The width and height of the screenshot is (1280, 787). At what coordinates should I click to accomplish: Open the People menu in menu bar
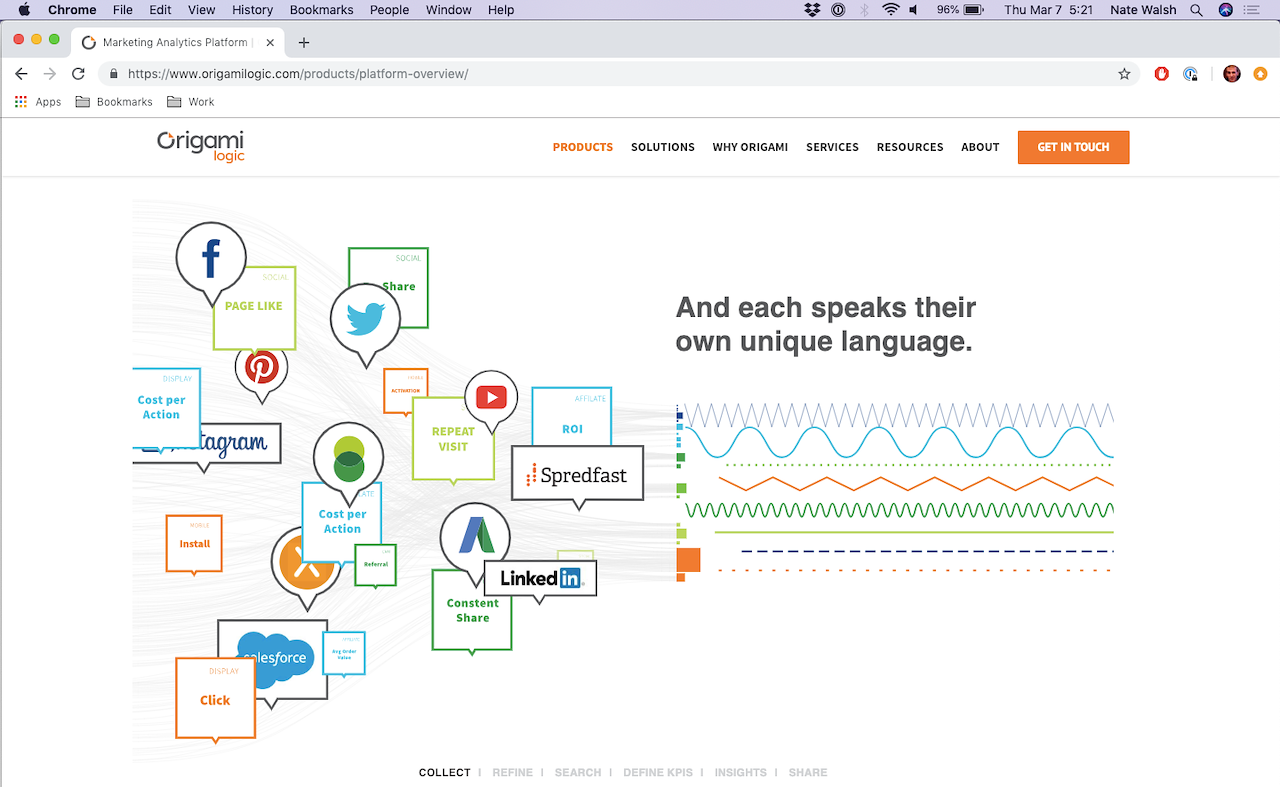coord(389,10)
